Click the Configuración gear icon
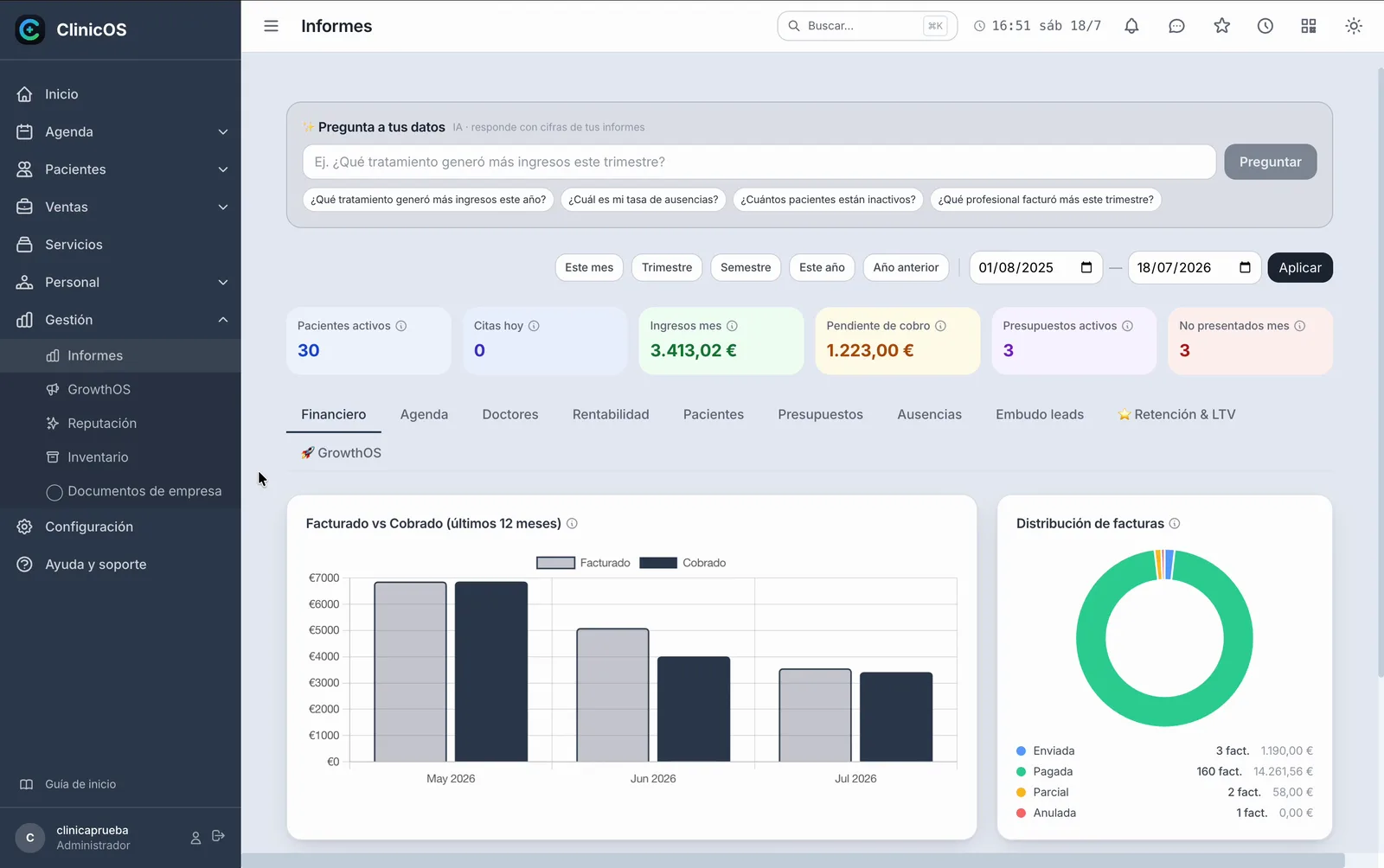1384x868 pixels. (x=25, y=527)
